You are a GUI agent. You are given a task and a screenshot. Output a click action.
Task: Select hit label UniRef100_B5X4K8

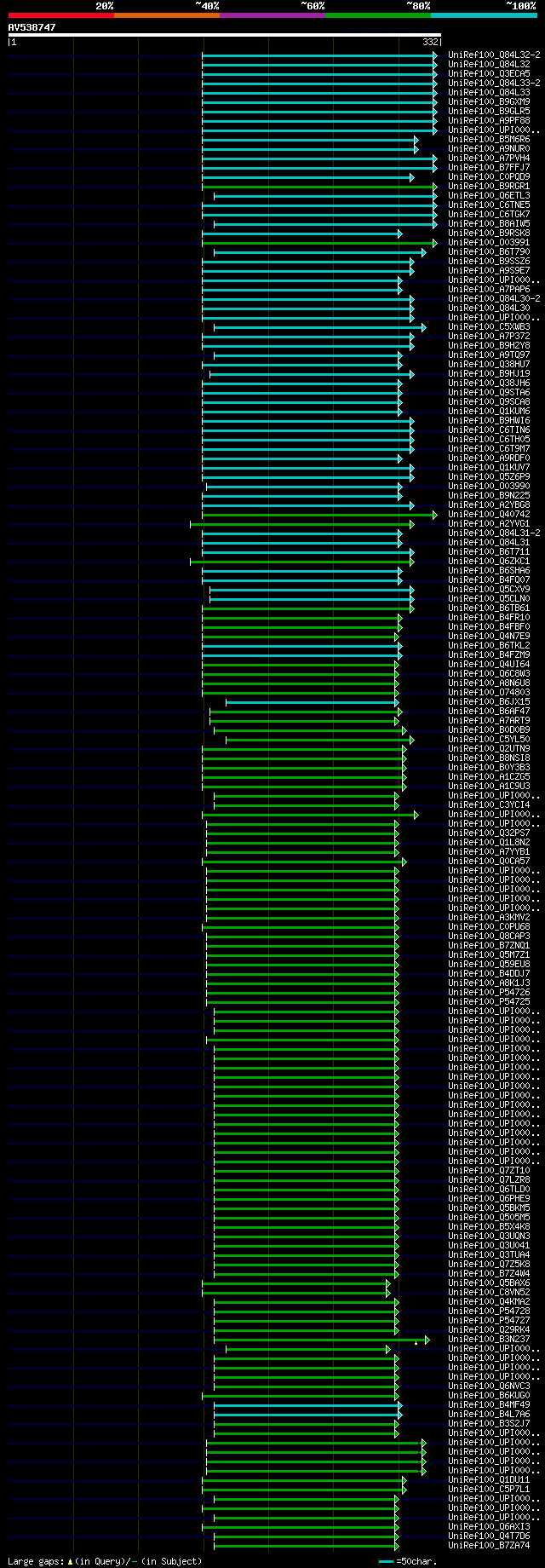[489, 1226]
